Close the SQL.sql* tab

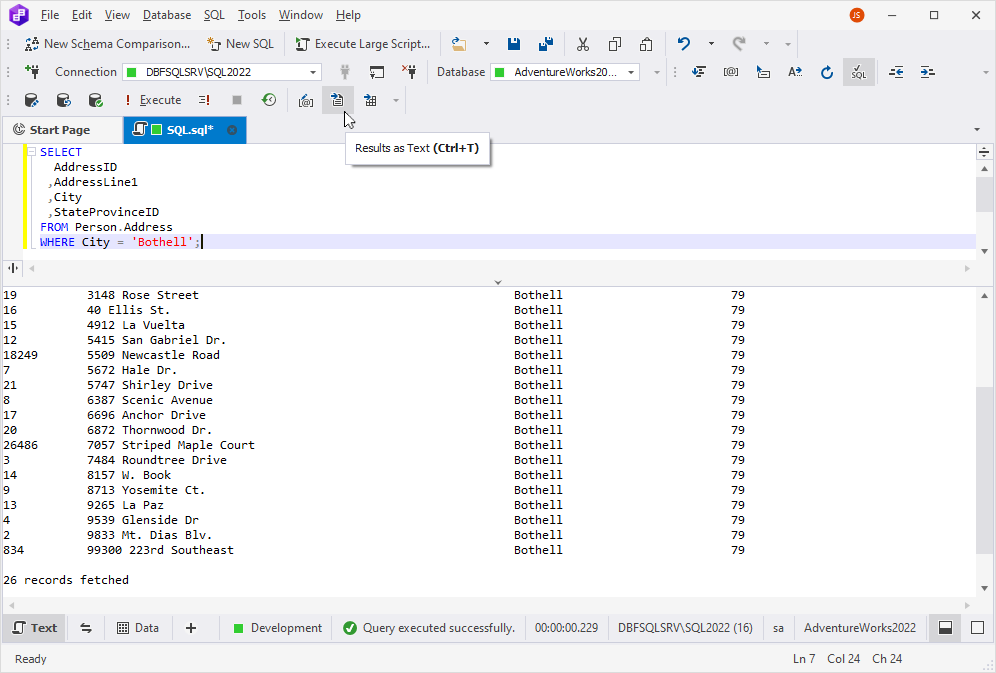(x=232, y=130)
